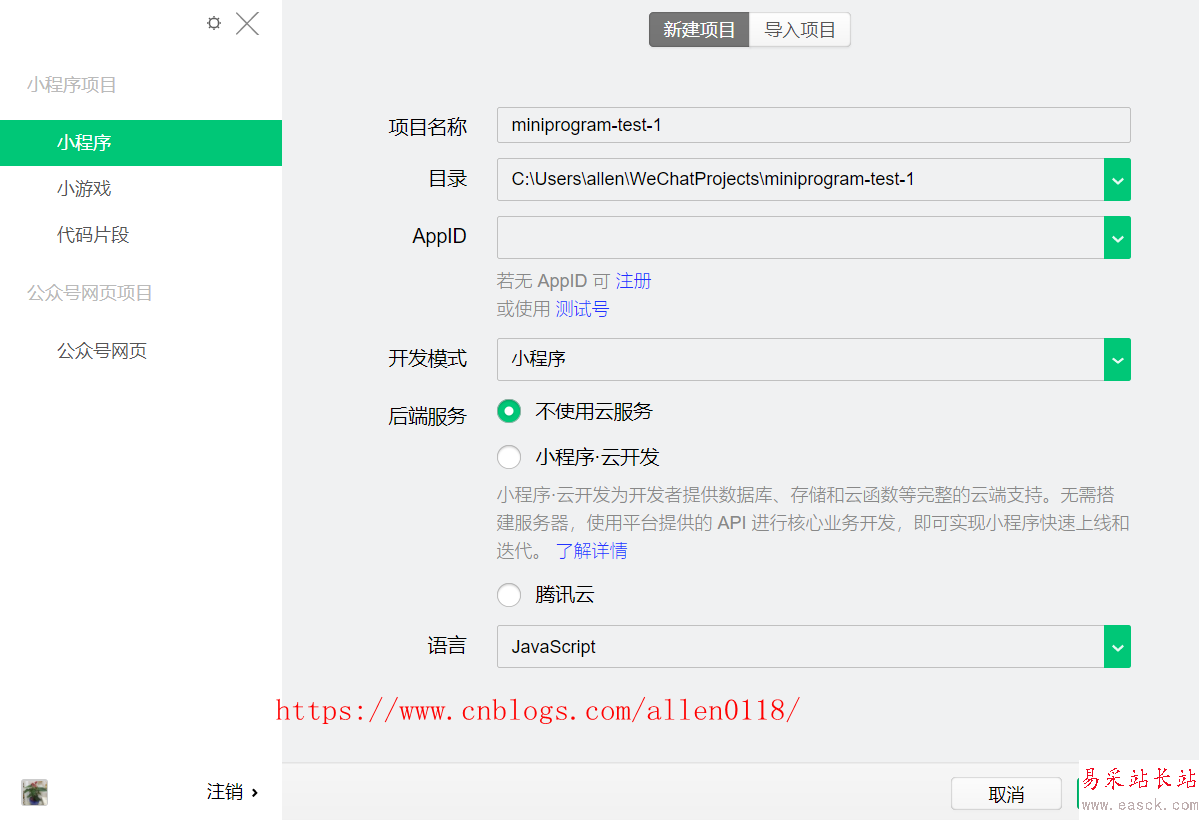Click the user avatar thumbnail
1199x820 pixels.
click(x=34, y=792)
